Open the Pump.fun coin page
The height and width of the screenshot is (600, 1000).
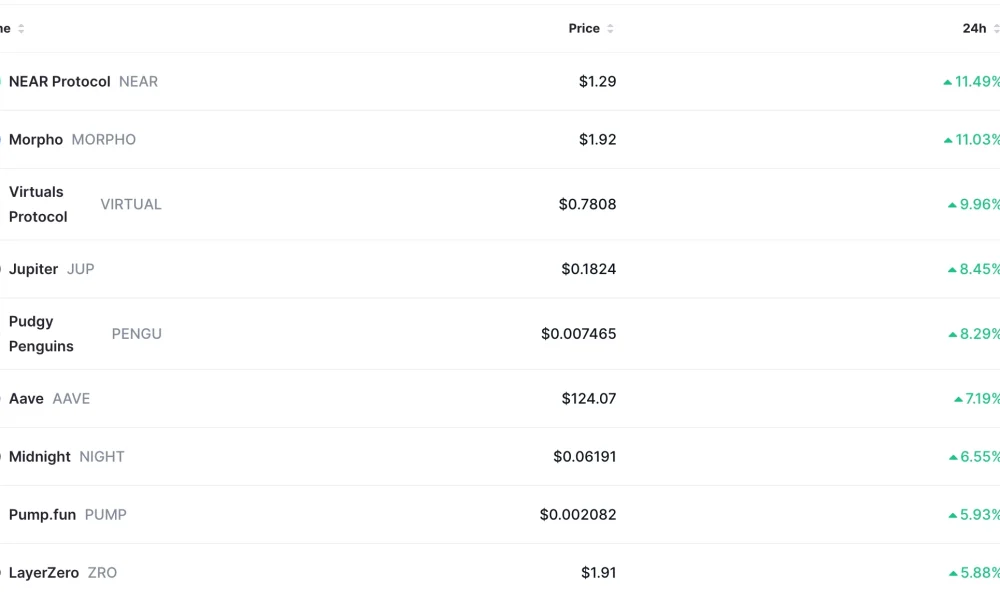point(42,514)
